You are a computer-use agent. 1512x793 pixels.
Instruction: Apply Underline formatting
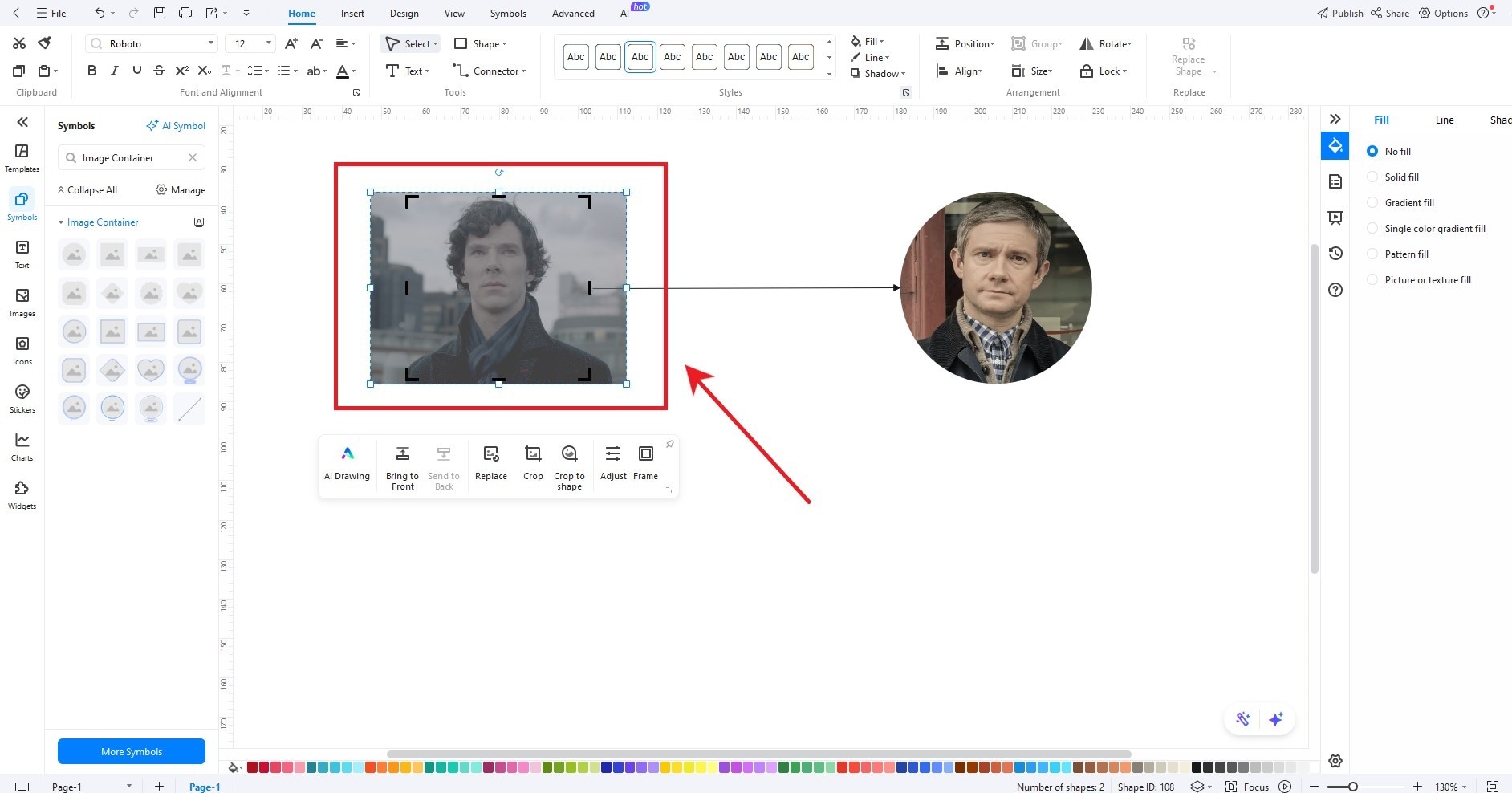pyautogui.click(x=137, y=71)
